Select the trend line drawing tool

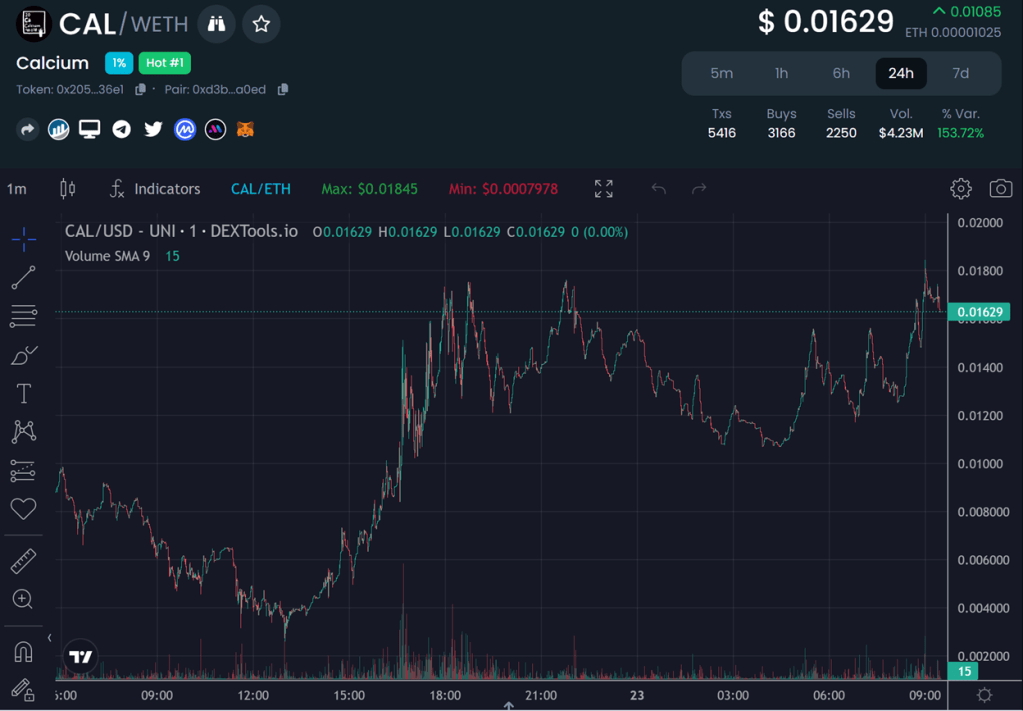click(23, 277)
